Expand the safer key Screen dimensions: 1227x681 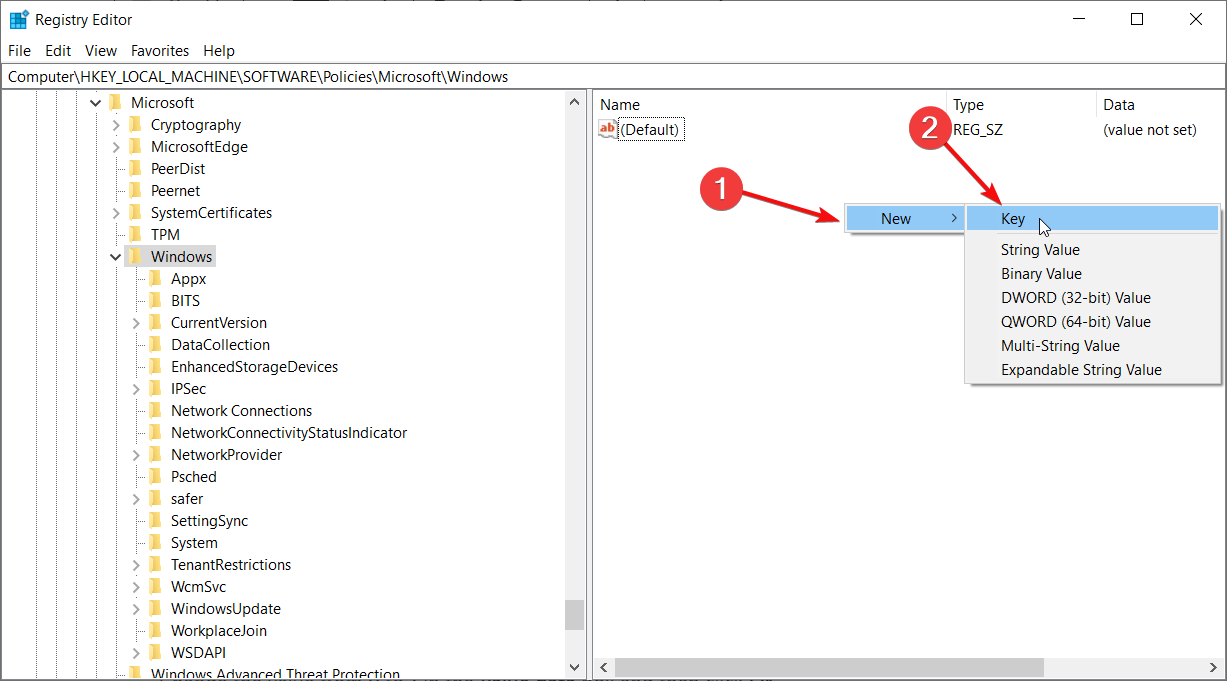coord(136,499)
